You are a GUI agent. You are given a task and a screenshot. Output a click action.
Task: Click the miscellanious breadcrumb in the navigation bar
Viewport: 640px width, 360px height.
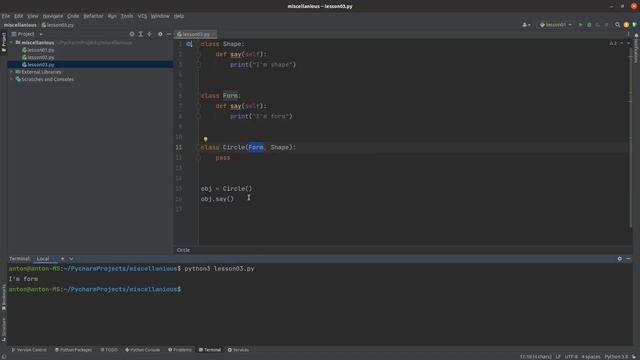pyautogui.click(x=20, y=25)
